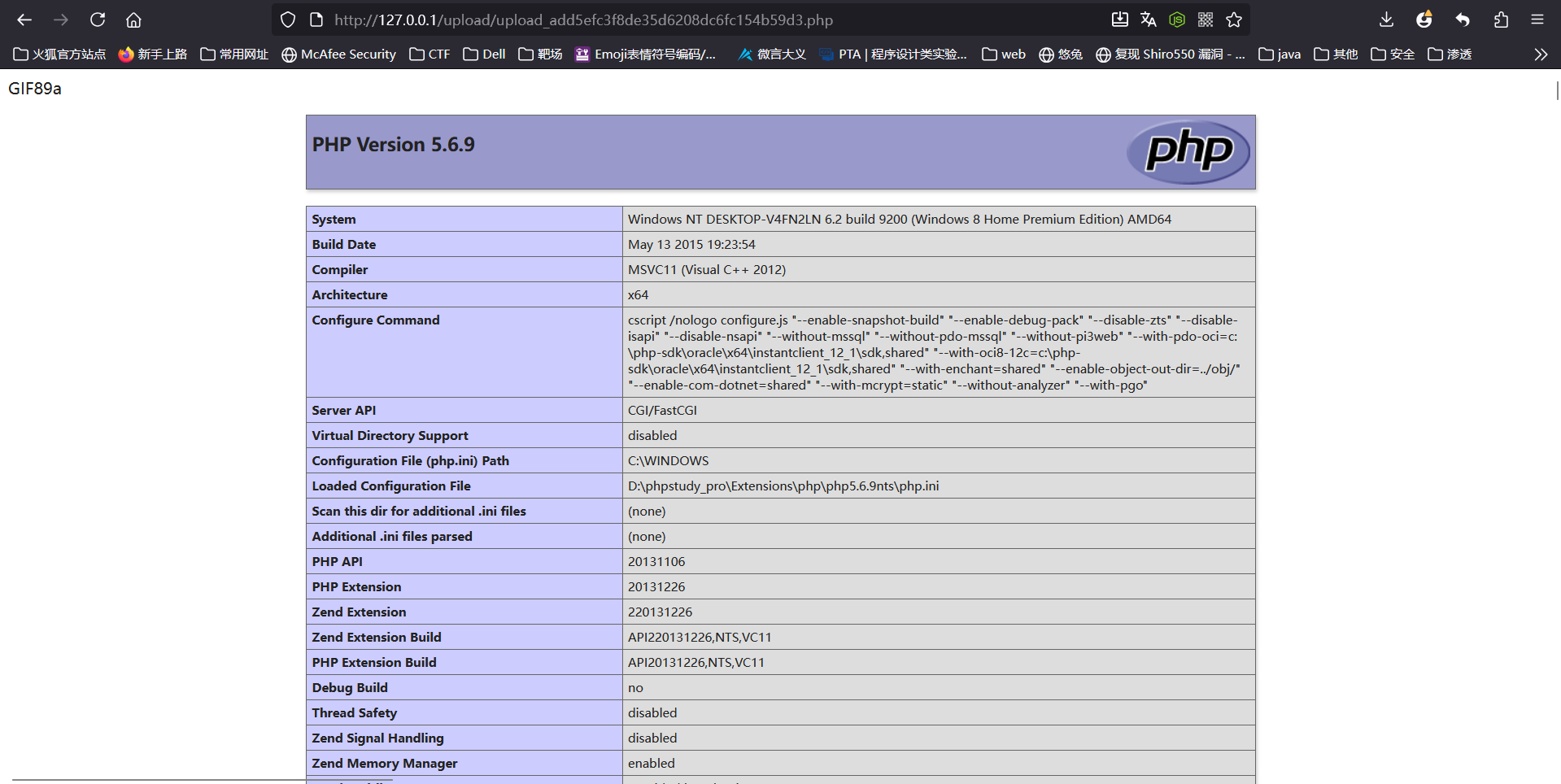Click the green Node.js extension icon
This screenshot has height=784, width=1561.
click(1177, 20)
